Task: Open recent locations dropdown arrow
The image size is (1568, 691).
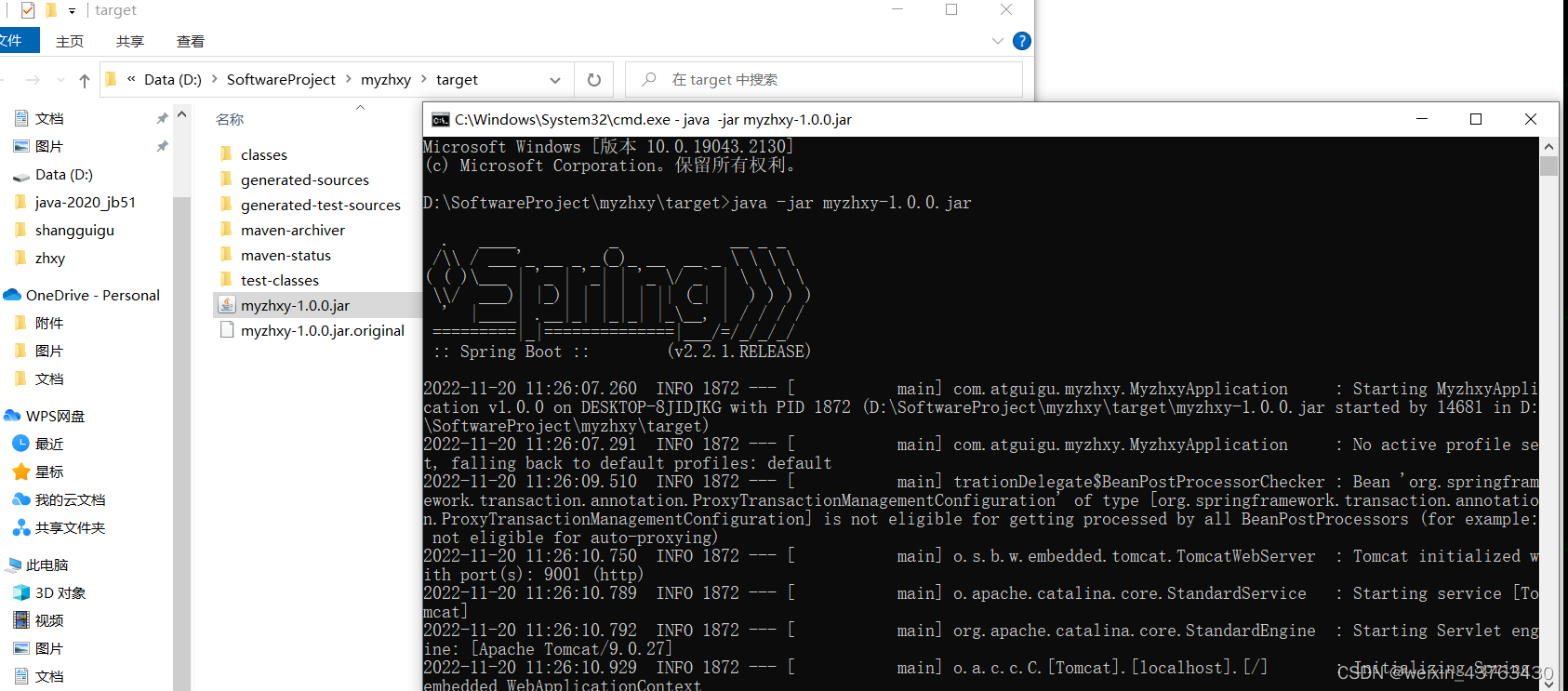Action: point(60,80)
